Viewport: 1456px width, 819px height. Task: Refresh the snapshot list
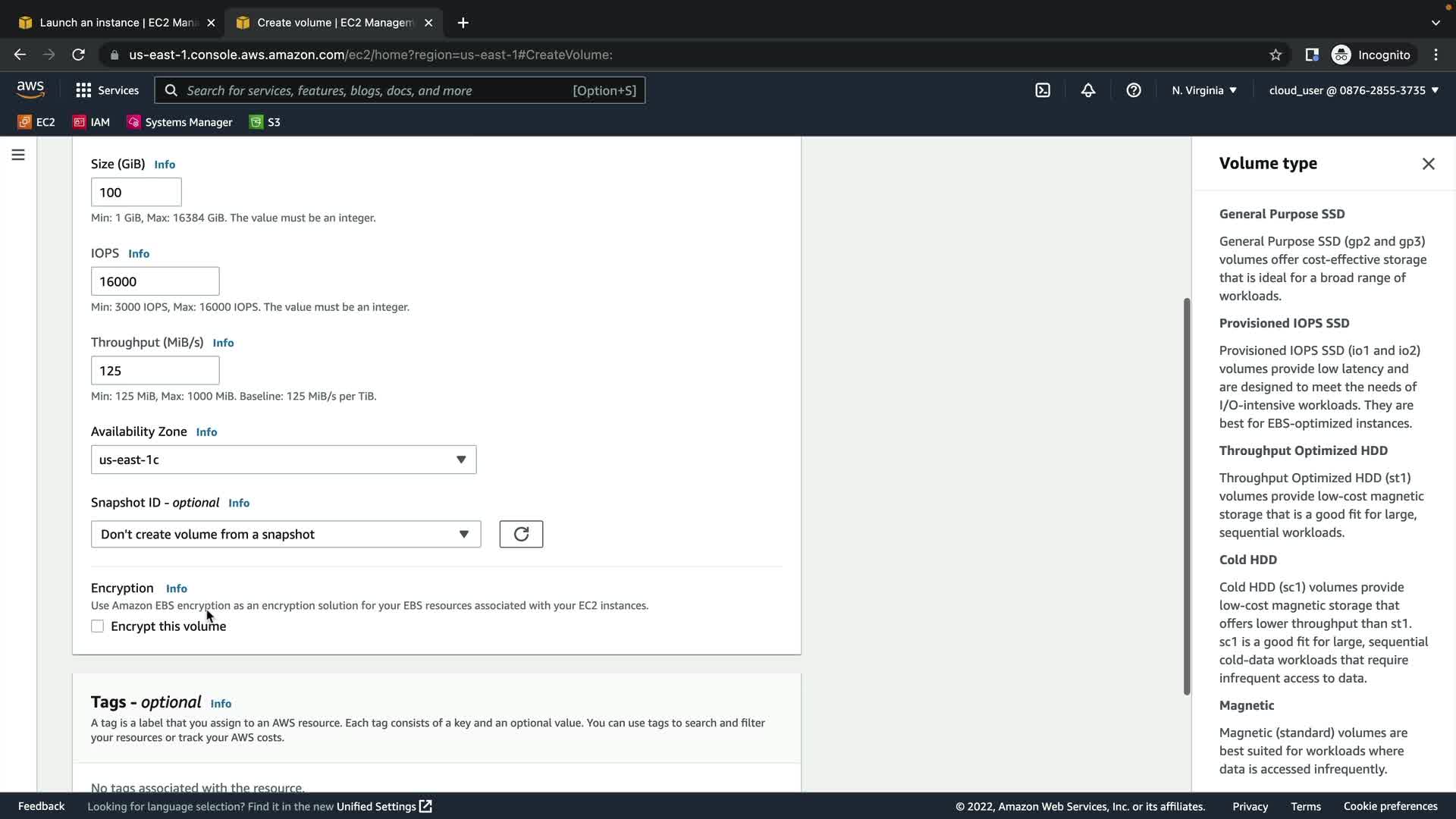521,534
